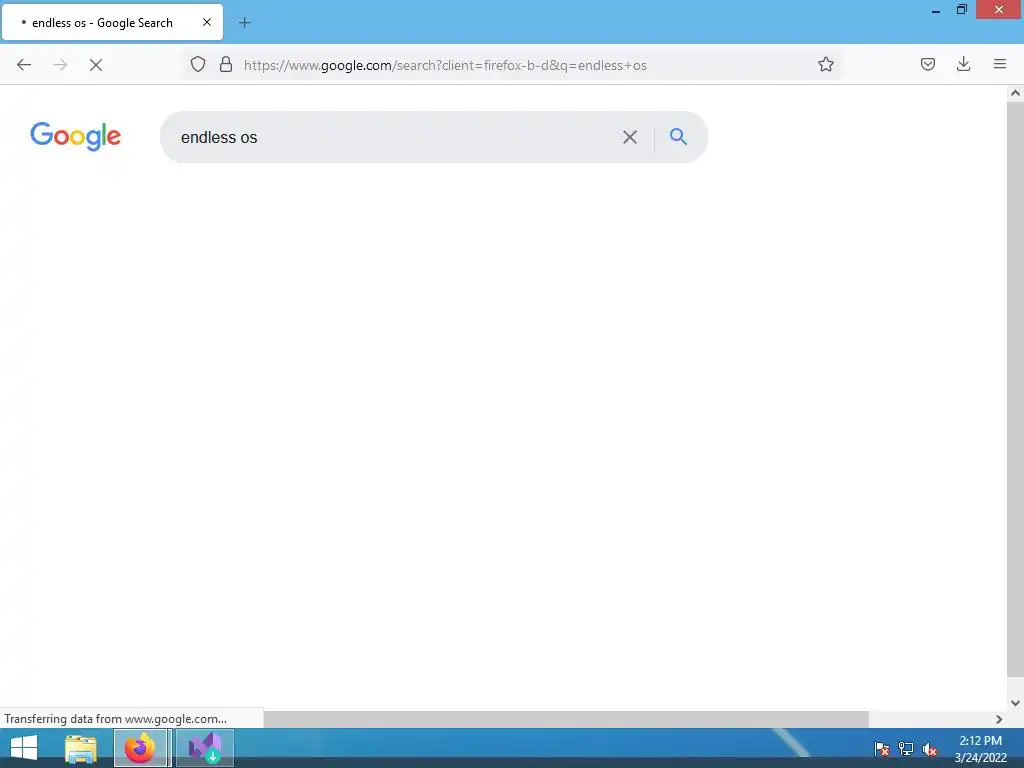Open the installer taskbar icon
Image resolution: width=1024 pixels, height=768 pixels.
pos(205,748)
